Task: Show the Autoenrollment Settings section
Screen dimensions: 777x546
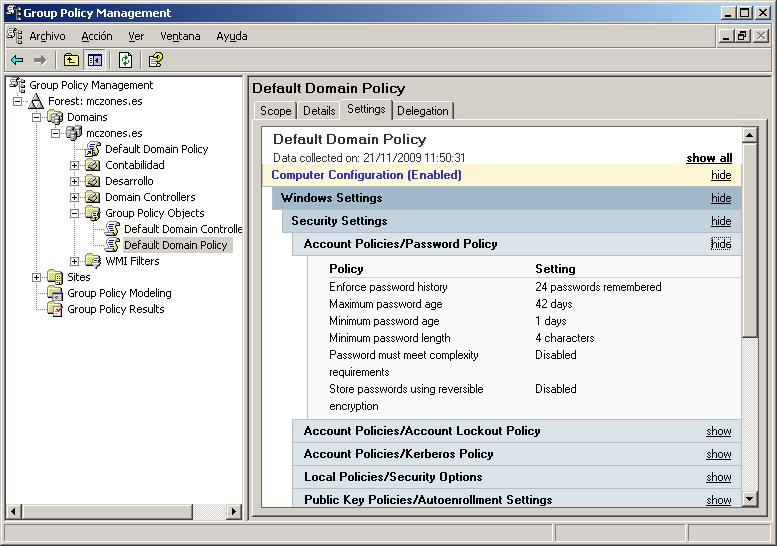Action: coord(719,500)
